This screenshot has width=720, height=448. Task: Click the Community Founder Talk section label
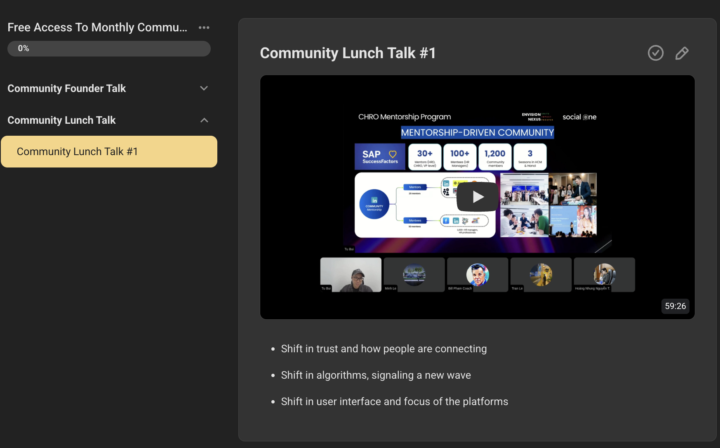(67, 89)
